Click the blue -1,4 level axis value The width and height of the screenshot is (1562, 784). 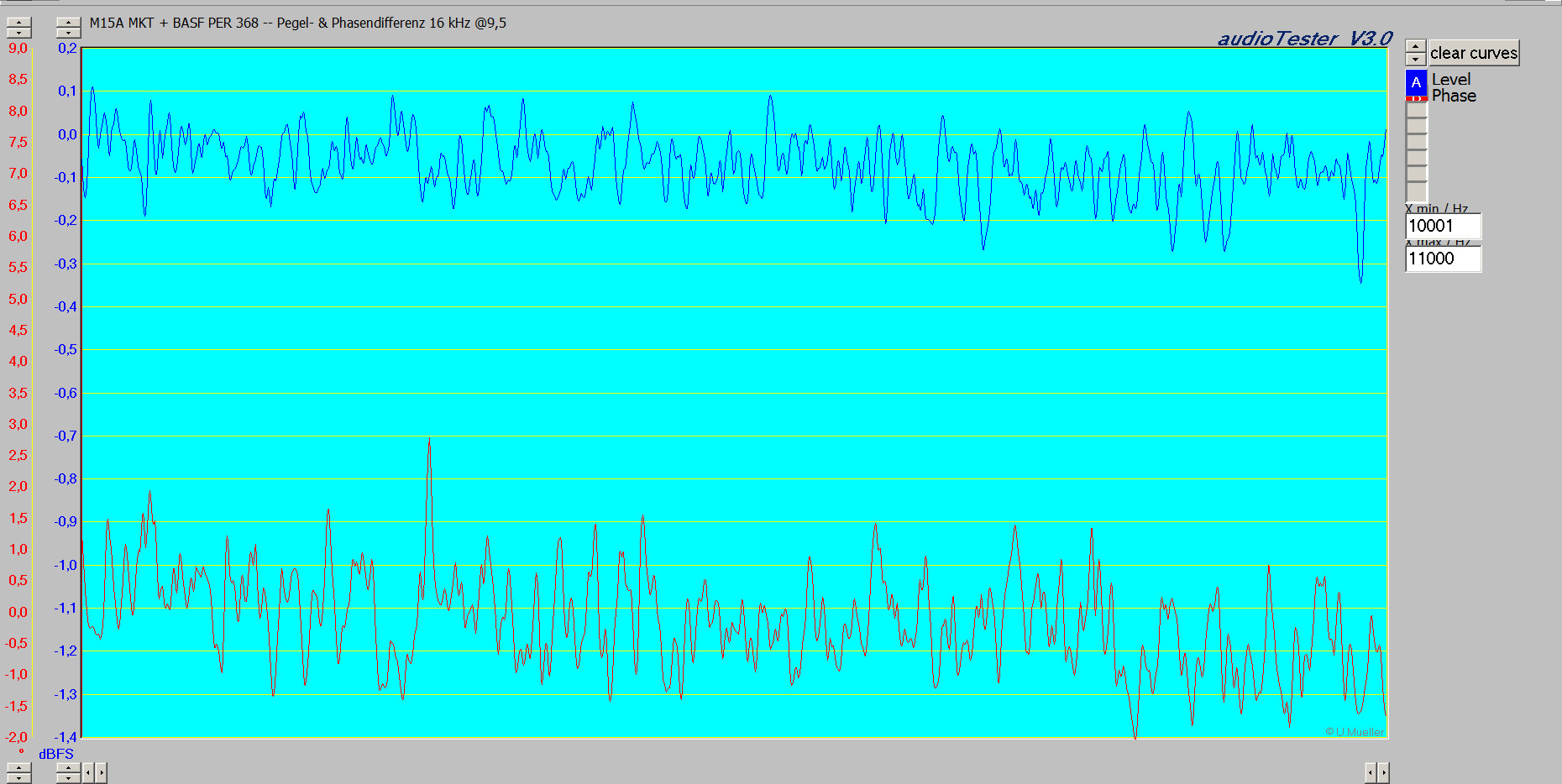[x=66, y=737]
